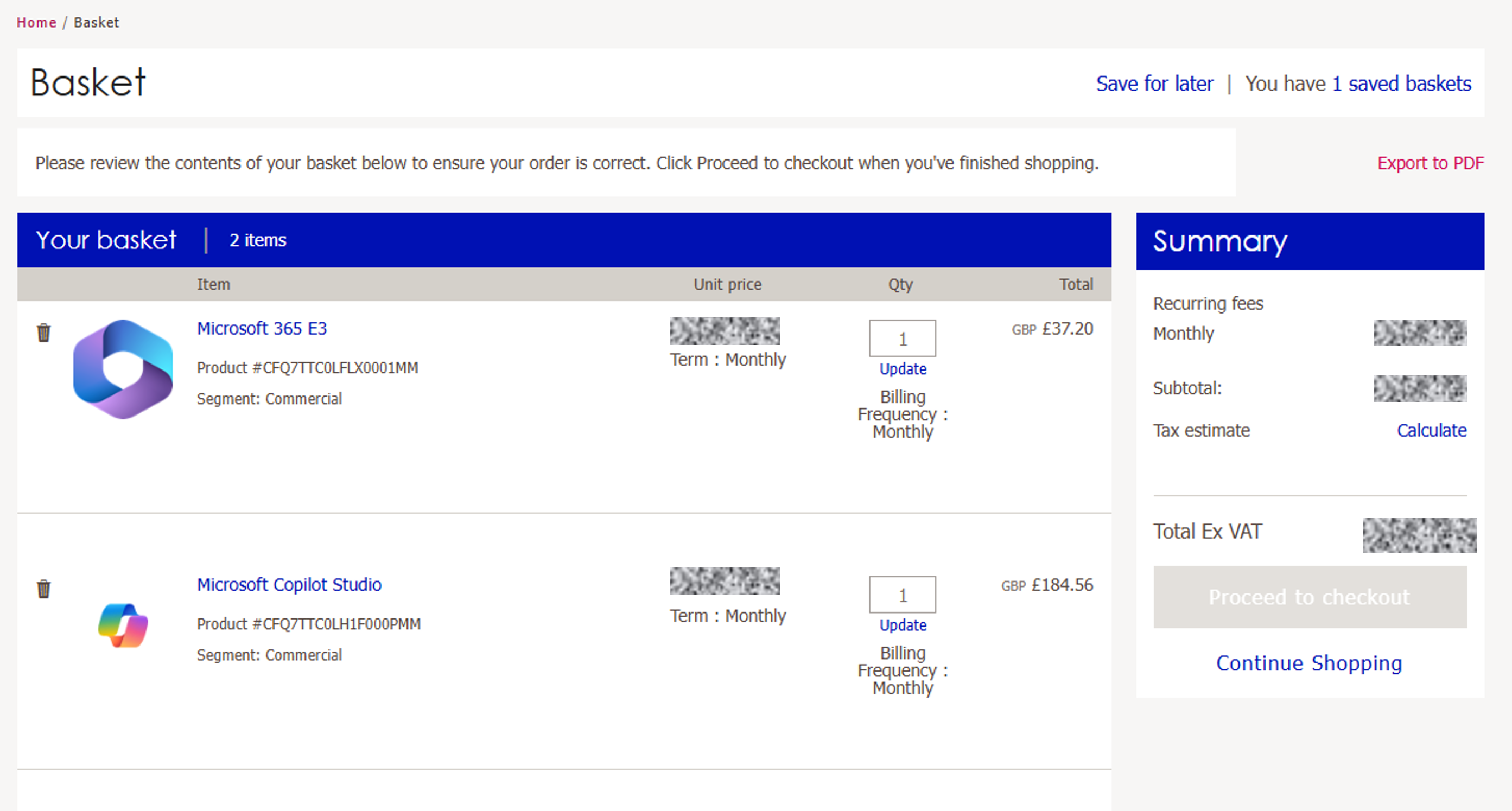Click the Your basket header bar
Viewport: 1512px width, 811px height.
563,240
